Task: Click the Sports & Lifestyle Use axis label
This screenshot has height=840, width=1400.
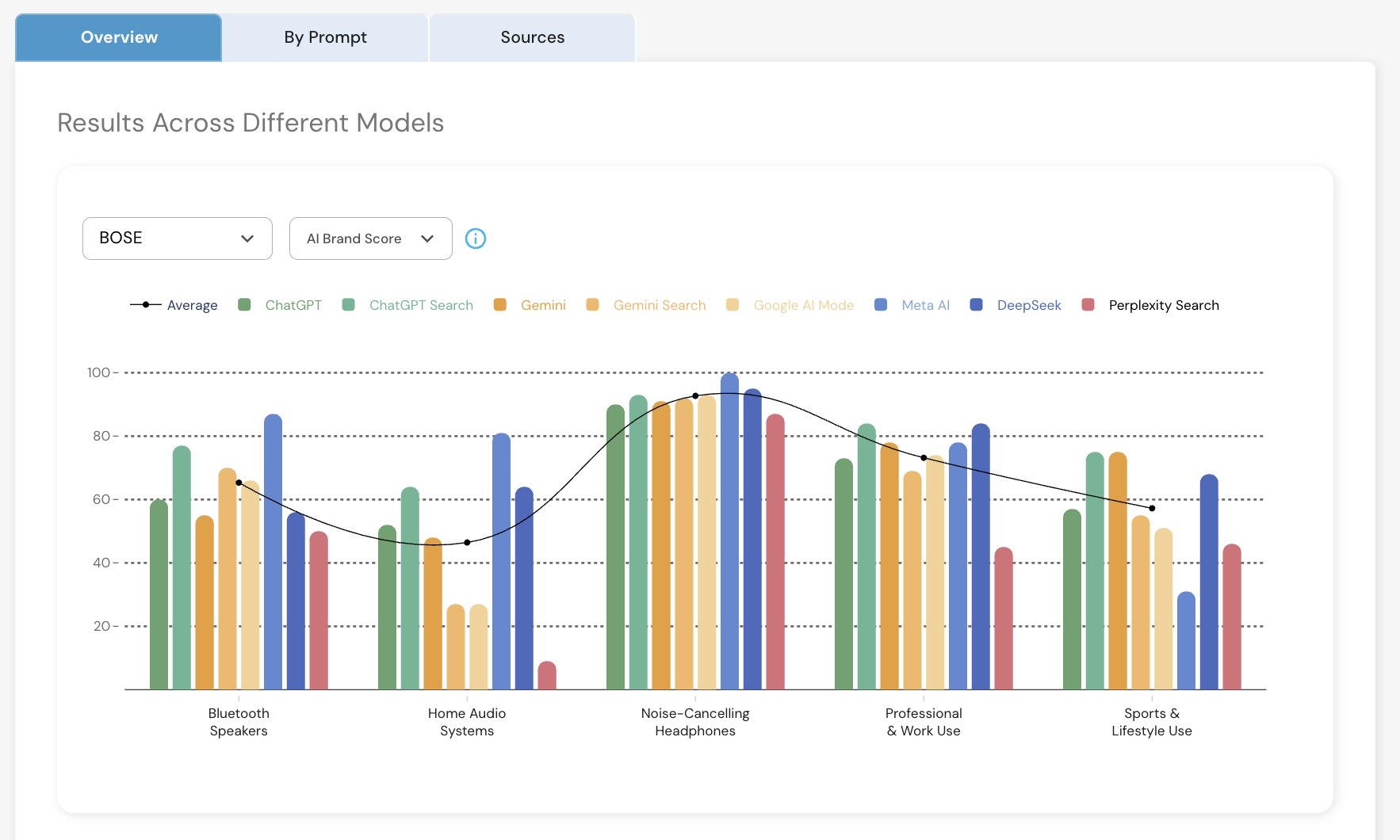Action: (x=1152, y=722)
